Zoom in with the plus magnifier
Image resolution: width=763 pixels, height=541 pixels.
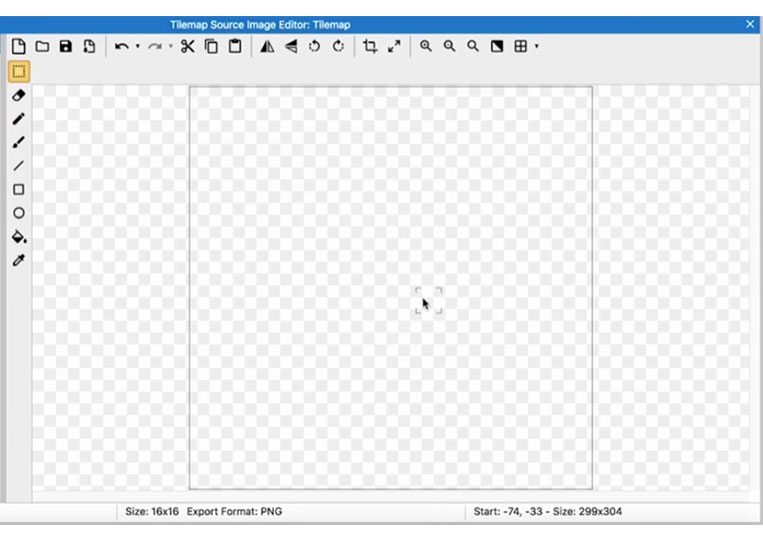click(x=426, y=46)
